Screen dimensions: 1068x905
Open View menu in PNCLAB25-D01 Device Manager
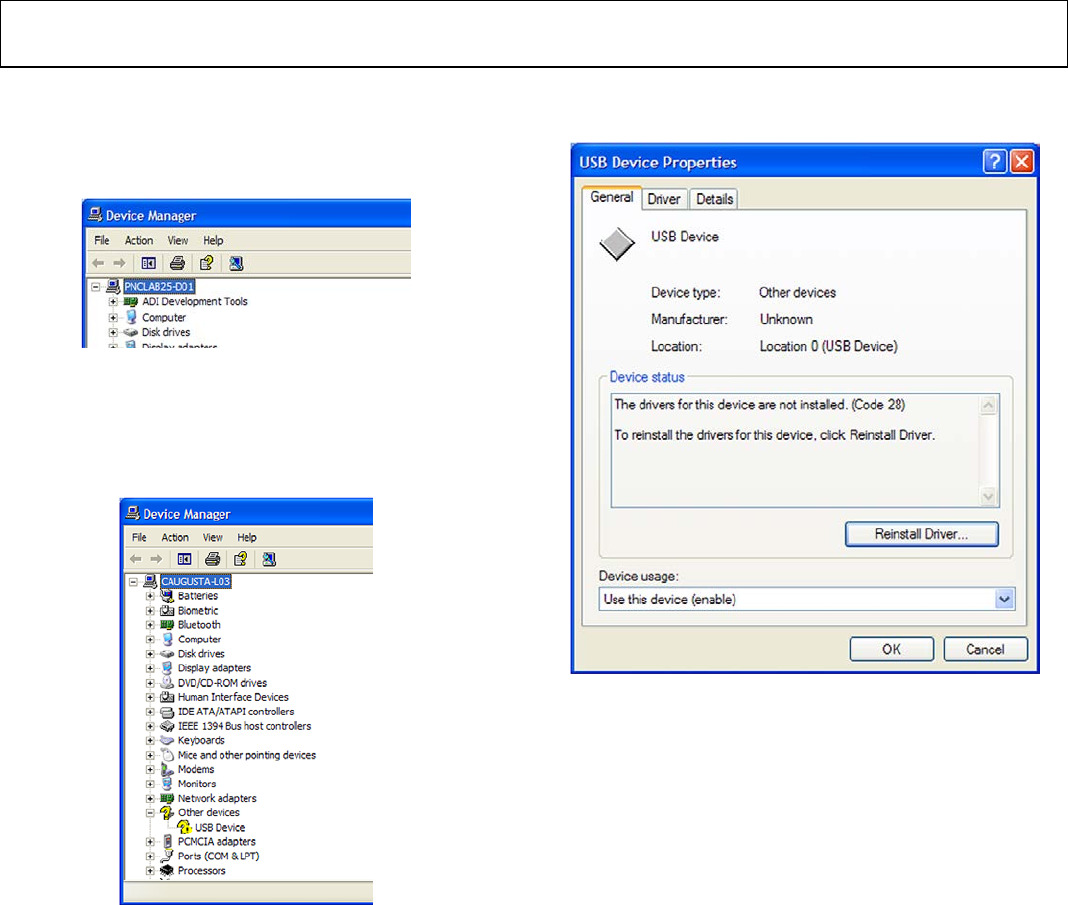(178, 240)
